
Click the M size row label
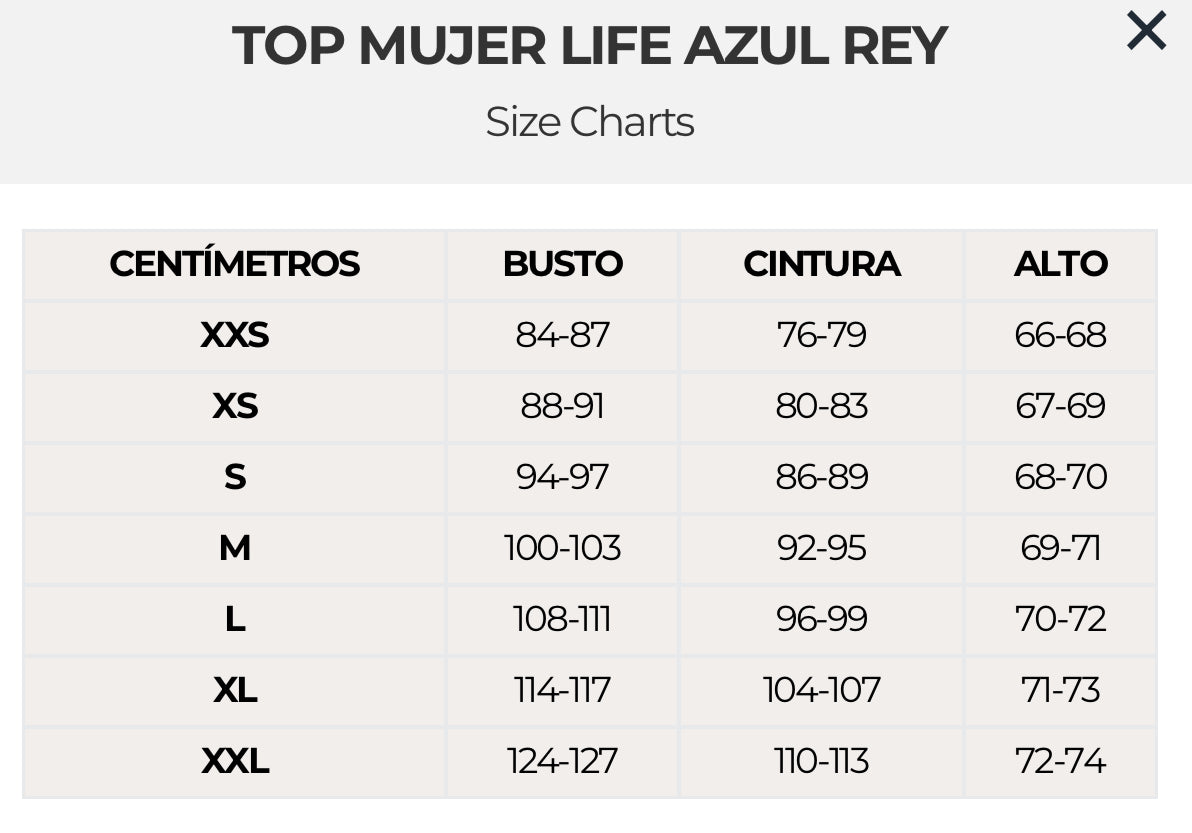[234, 548]
